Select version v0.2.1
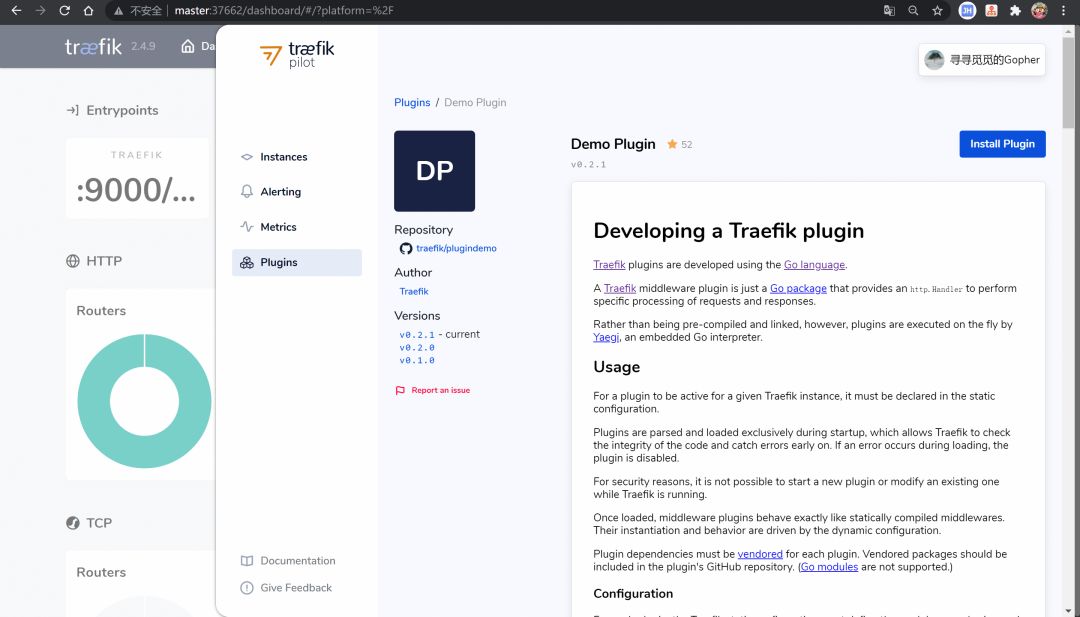The width and height of the screenshot is (1080, 617). tap(417, 335)
